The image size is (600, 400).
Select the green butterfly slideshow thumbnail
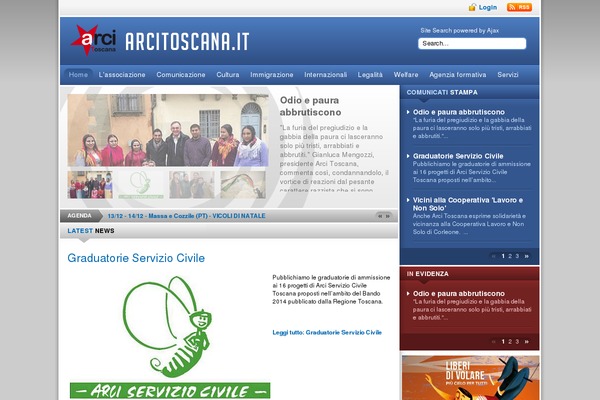141,184
